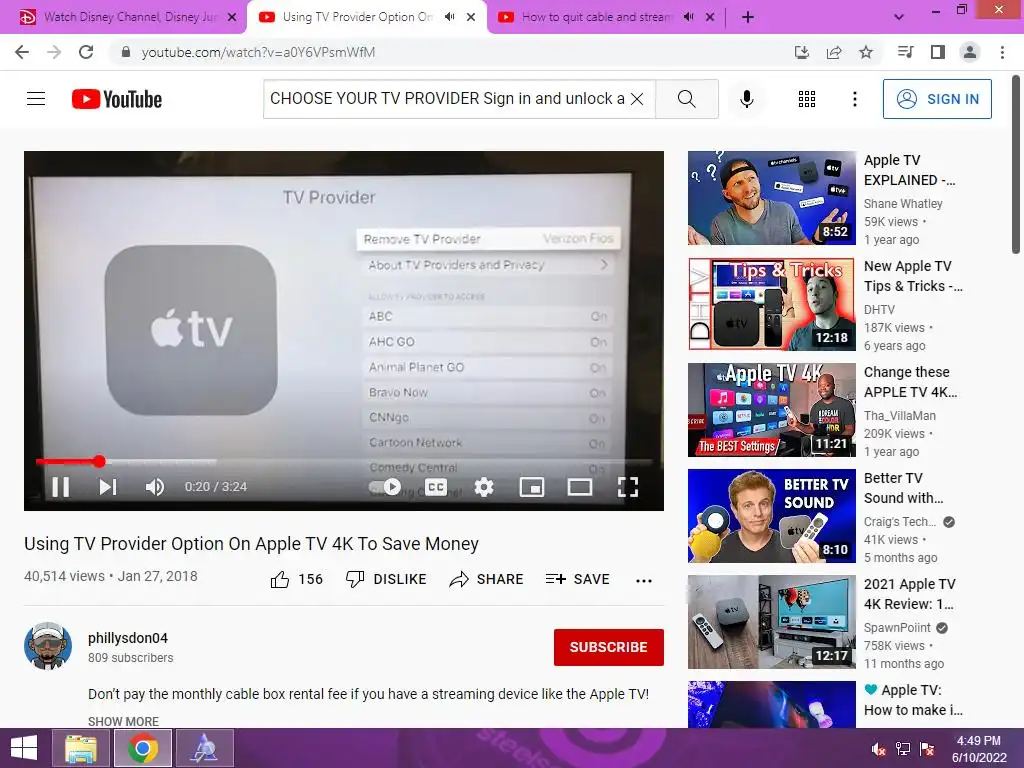
Task: Toggle the Chrome side panel
Action: 938,52
